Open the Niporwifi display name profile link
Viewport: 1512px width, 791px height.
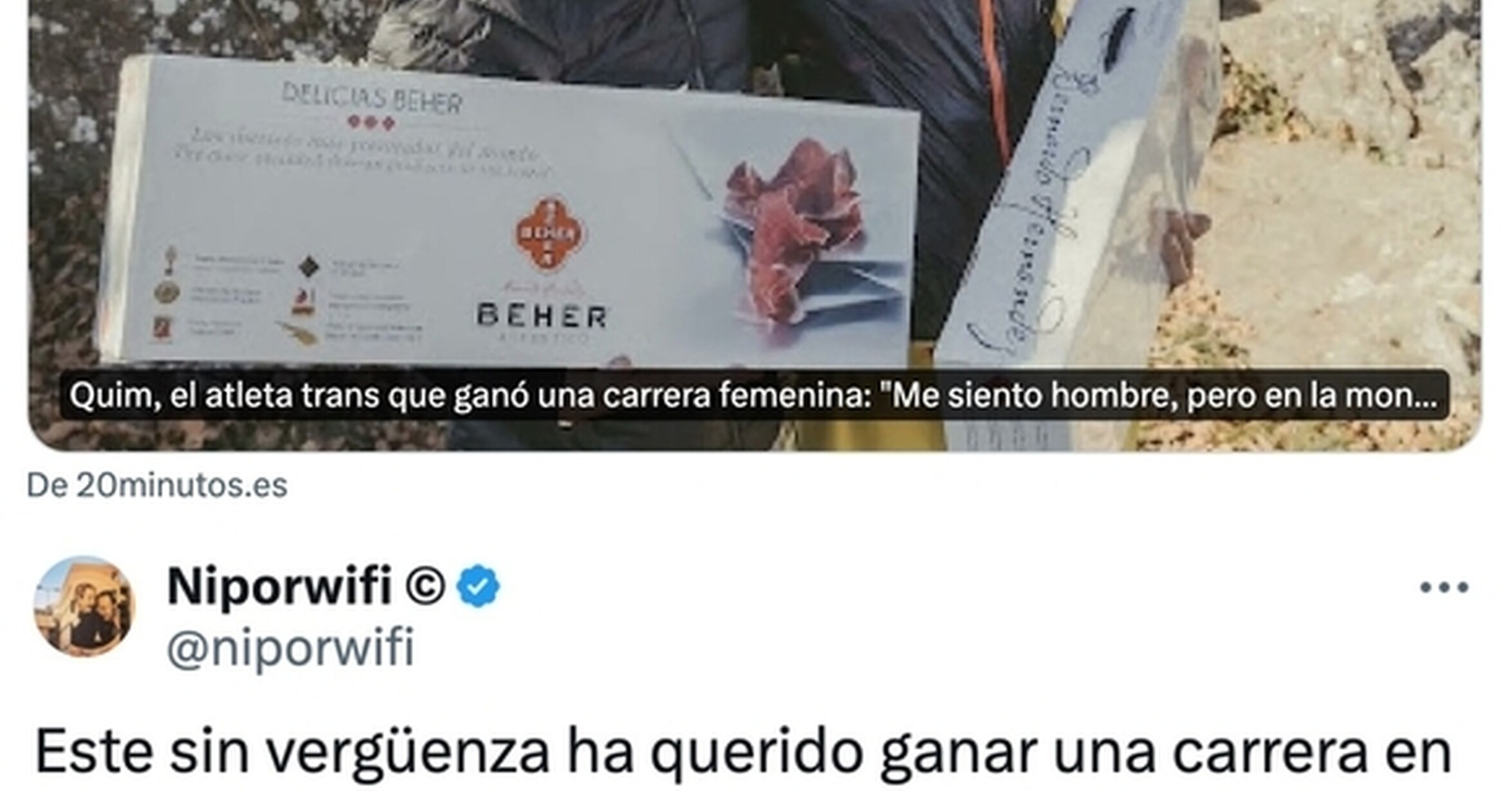[x=279, y=586]
